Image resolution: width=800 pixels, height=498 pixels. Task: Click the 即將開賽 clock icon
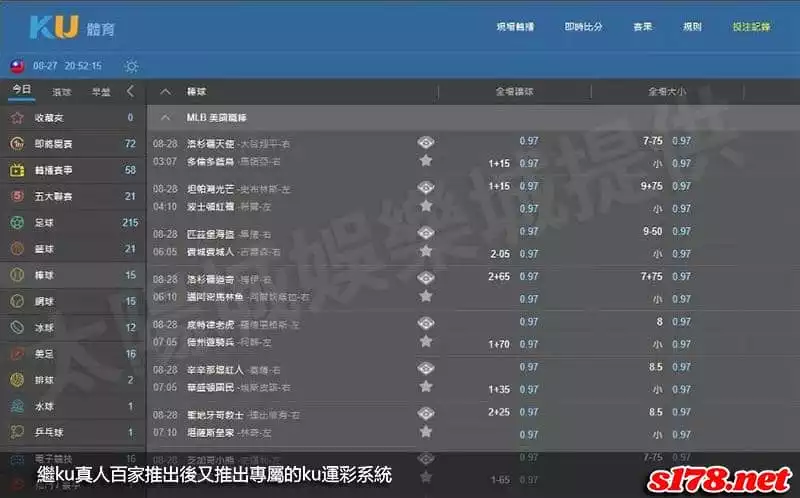(x=17, y=144)
